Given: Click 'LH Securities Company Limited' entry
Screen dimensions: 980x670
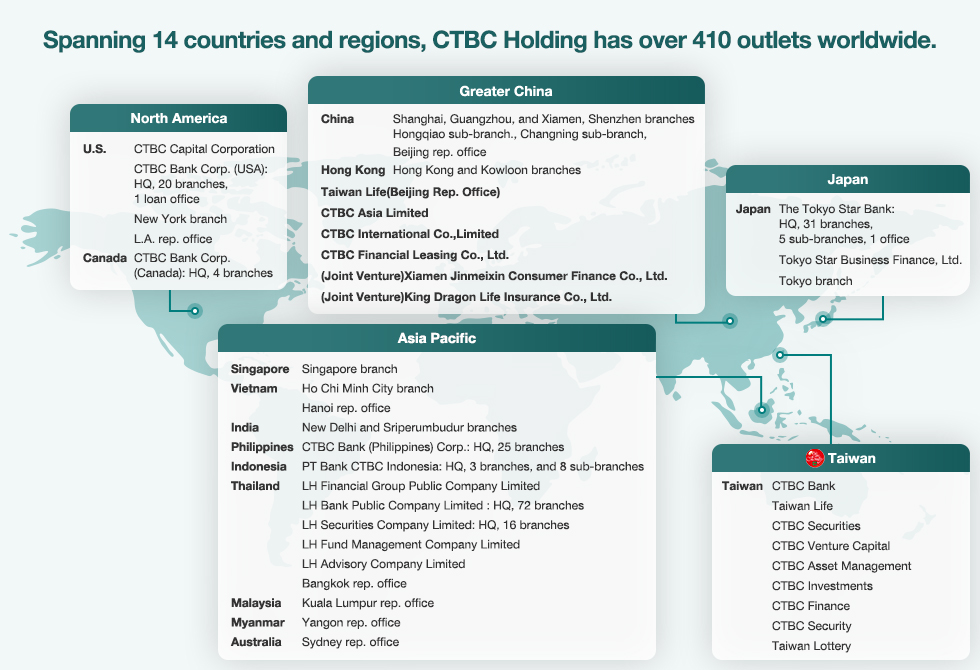Looking at the screenshot, I should (435, 525).
